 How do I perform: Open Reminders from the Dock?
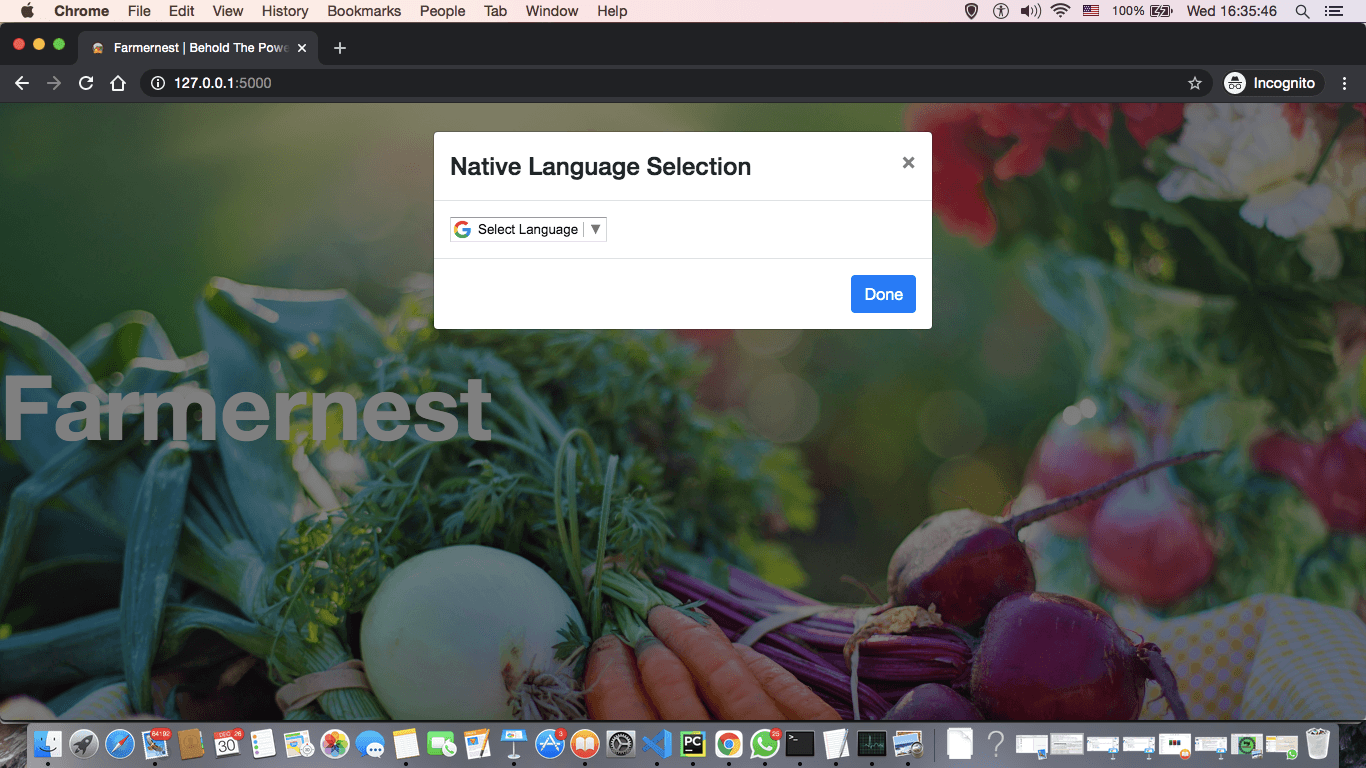[x=263, y=743]
